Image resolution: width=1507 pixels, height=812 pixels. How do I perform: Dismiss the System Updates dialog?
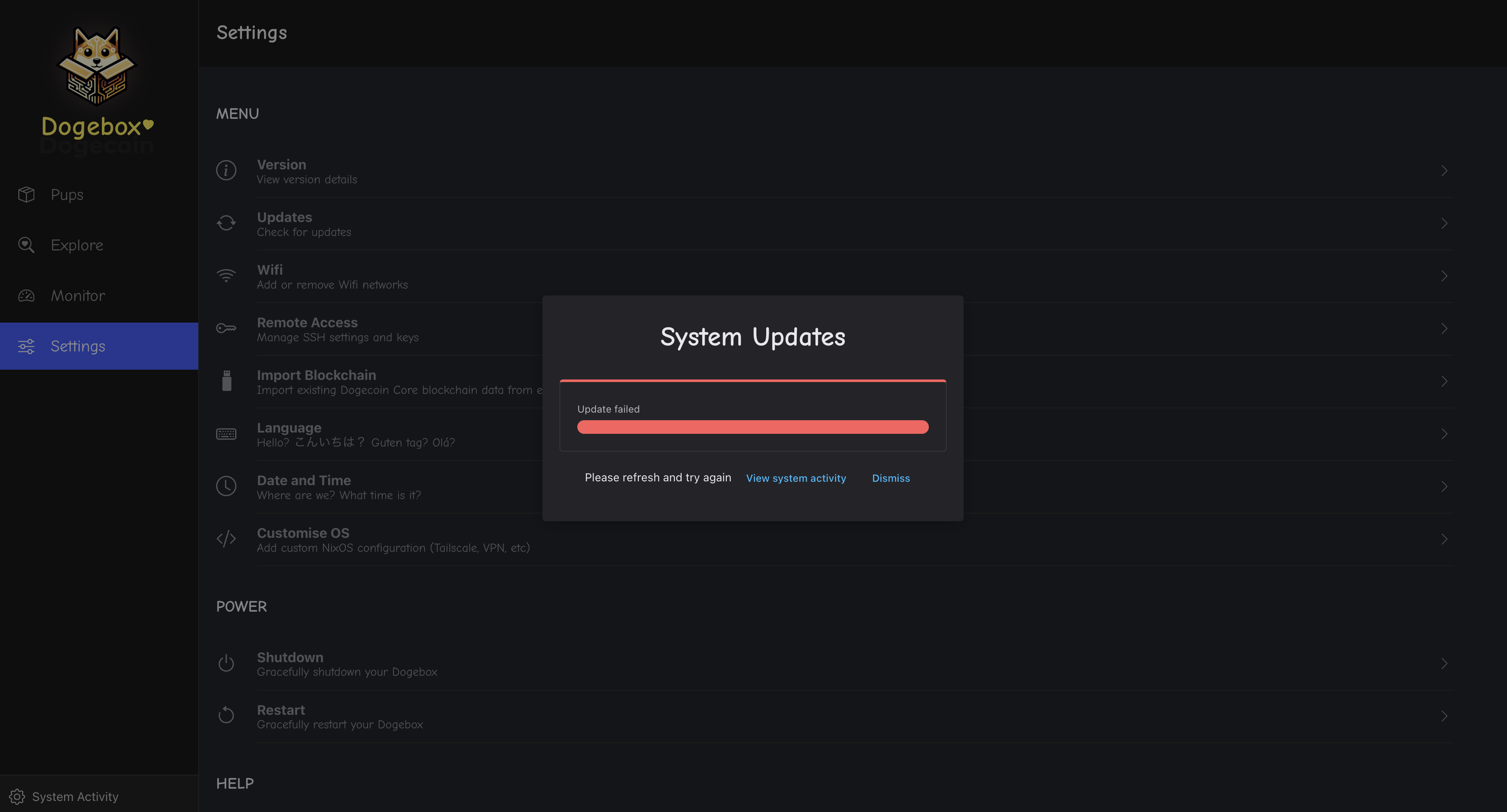[890, 478]
